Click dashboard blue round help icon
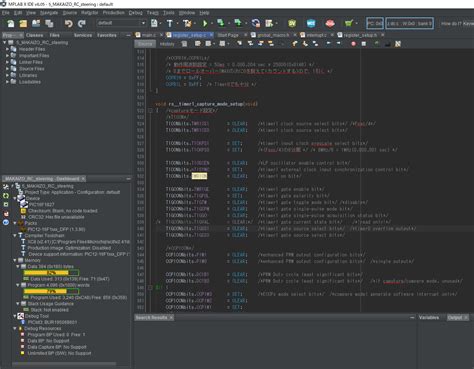 (6, 222)
